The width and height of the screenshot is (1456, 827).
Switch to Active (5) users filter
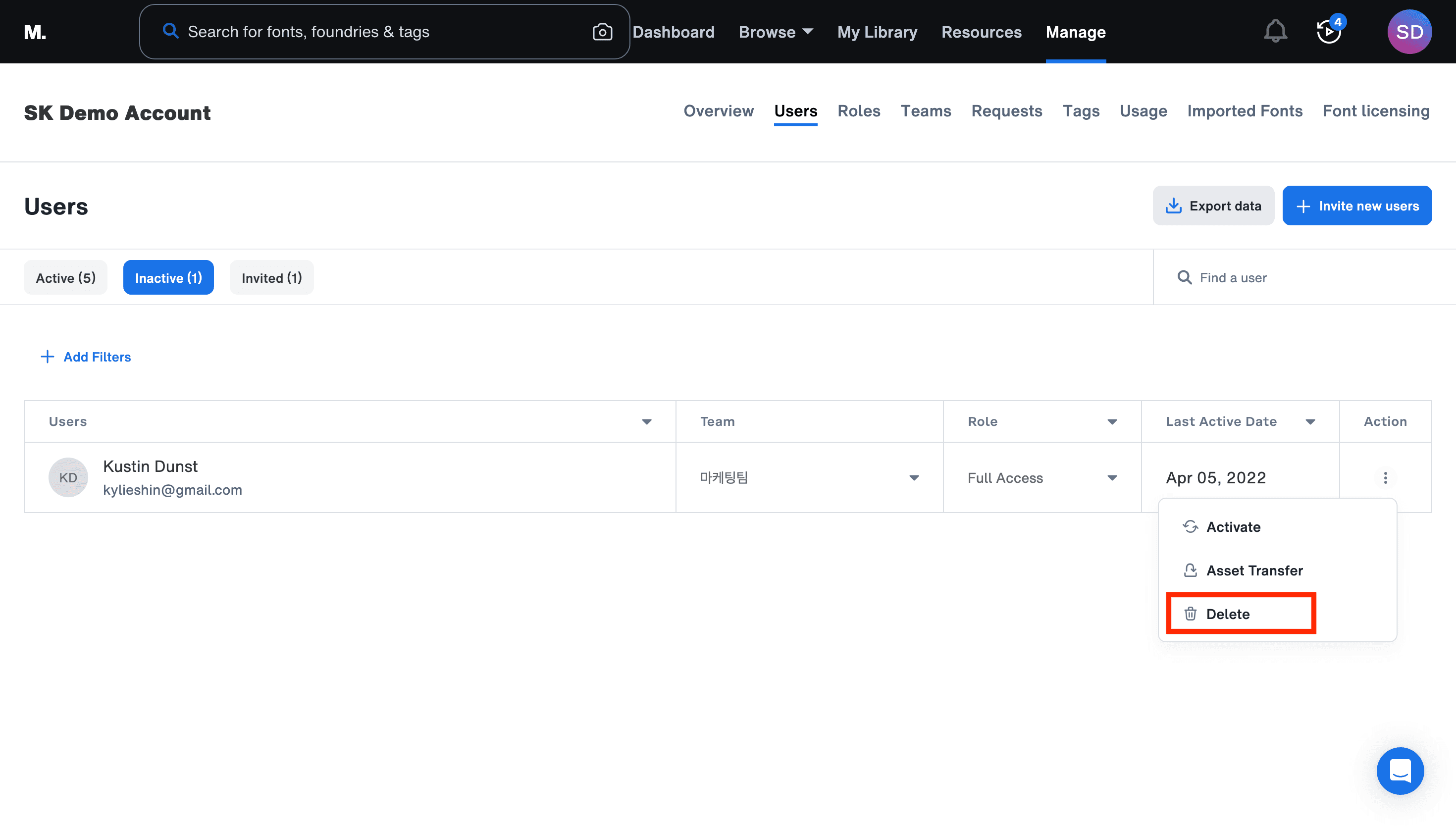[x=65, y=278]
